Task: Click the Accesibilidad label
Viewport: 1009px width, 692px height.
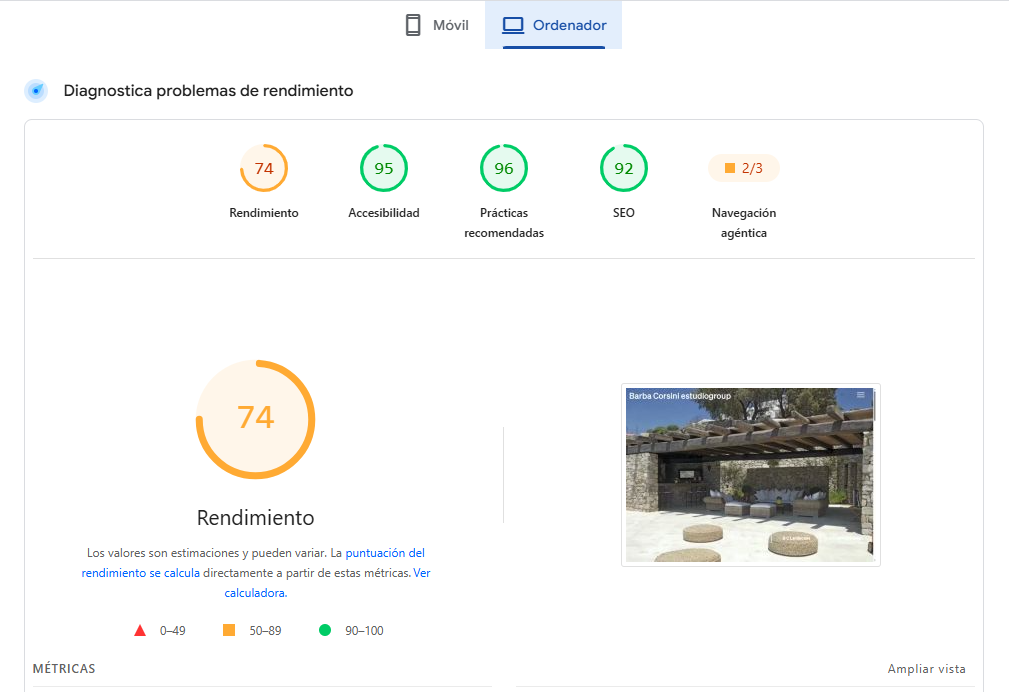Action: point(384,212)
